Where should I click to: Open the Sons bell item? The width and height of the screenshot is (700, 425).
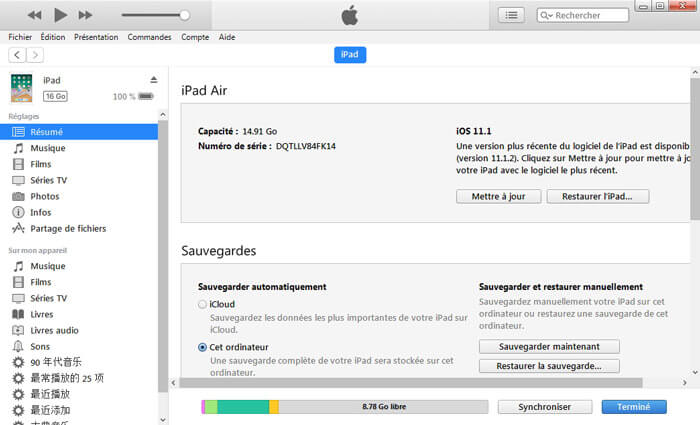tap(79, 346)
